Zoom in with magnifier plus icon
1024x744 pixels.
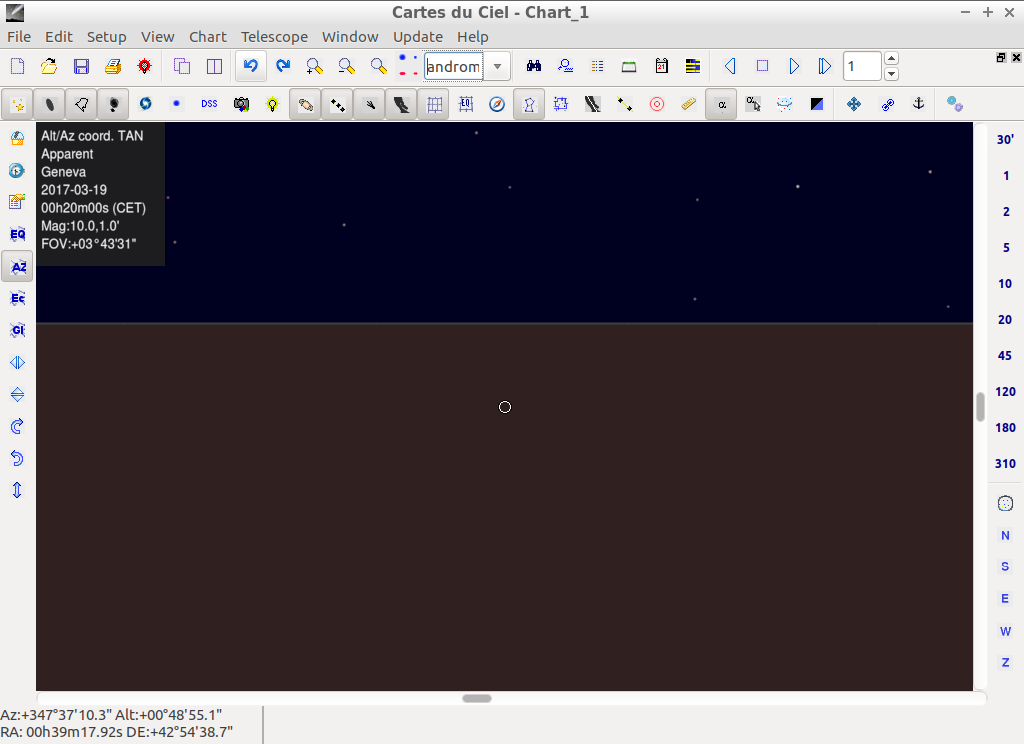coord(314,66)
